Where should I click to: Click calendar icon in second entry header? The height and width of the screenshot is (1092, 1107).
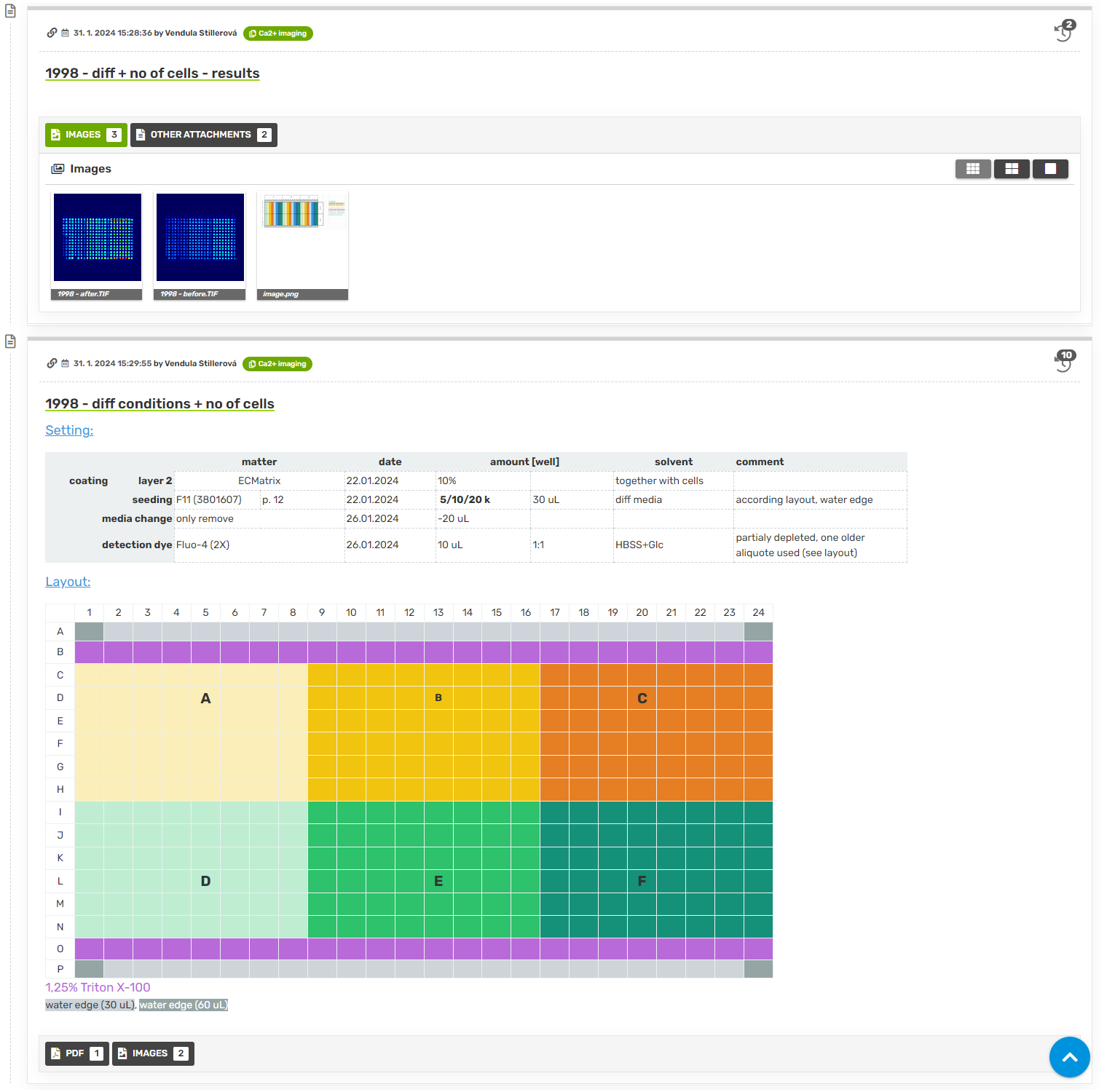click(65, 363)
